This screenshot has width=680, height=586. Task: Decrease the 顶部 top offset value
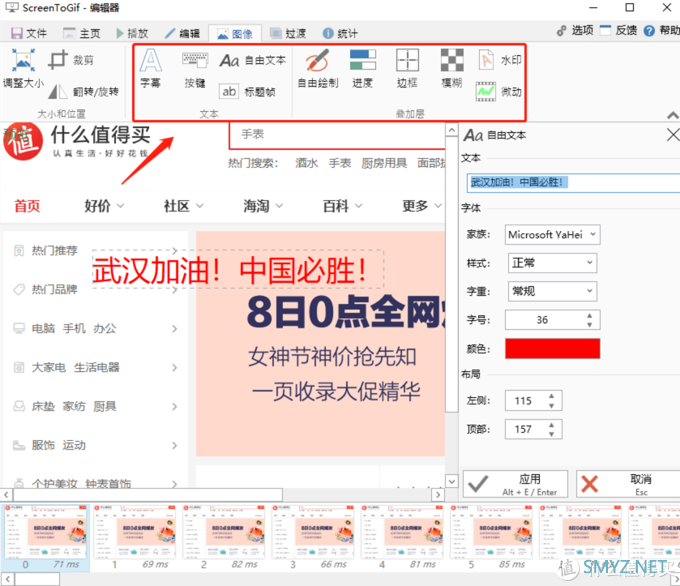pos(551,434)
